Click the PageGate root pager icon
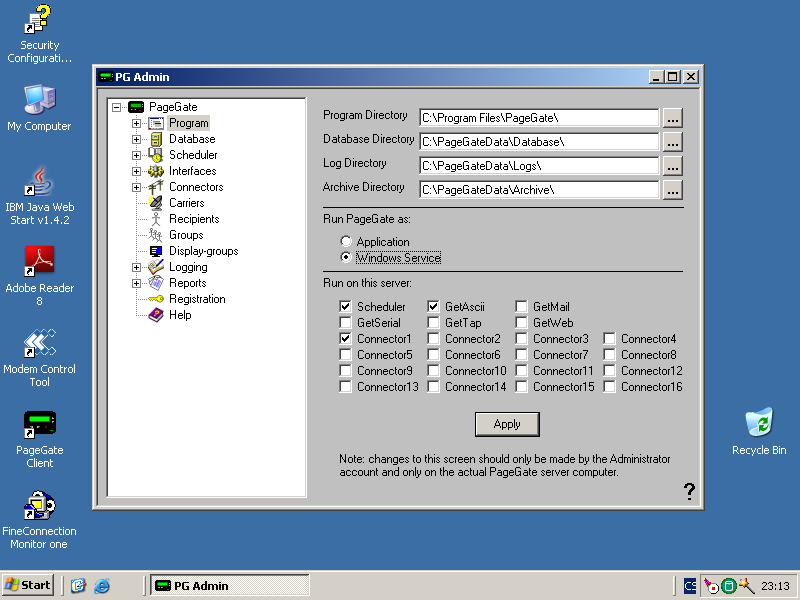Viewport: 800px width, 600px height. click(x=136, y=107)
